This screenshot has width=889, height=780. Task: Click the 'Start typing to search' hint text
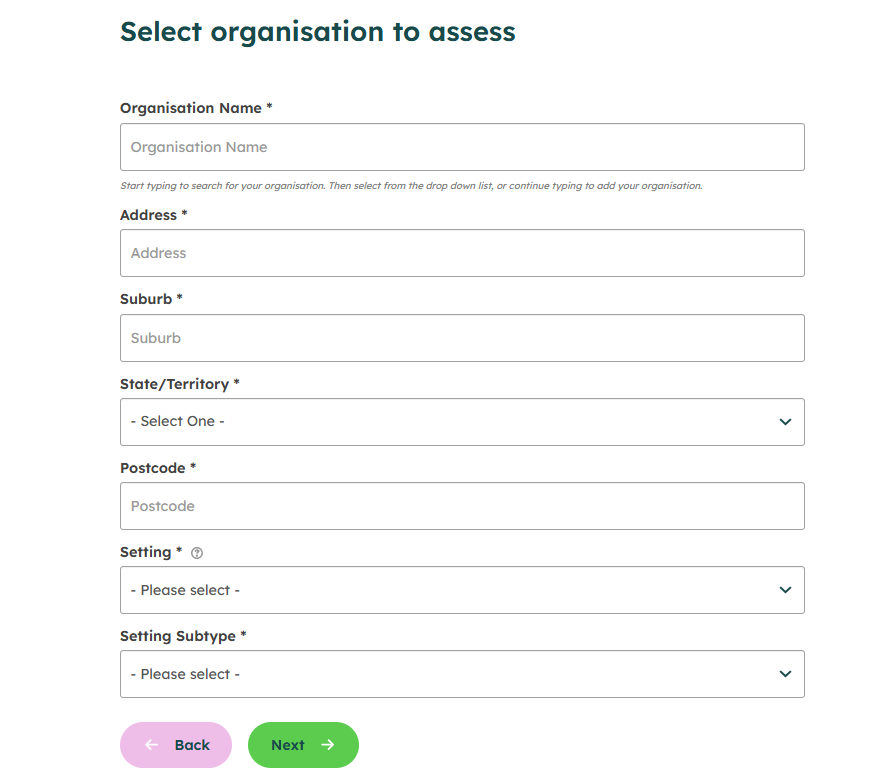[411, 186]
